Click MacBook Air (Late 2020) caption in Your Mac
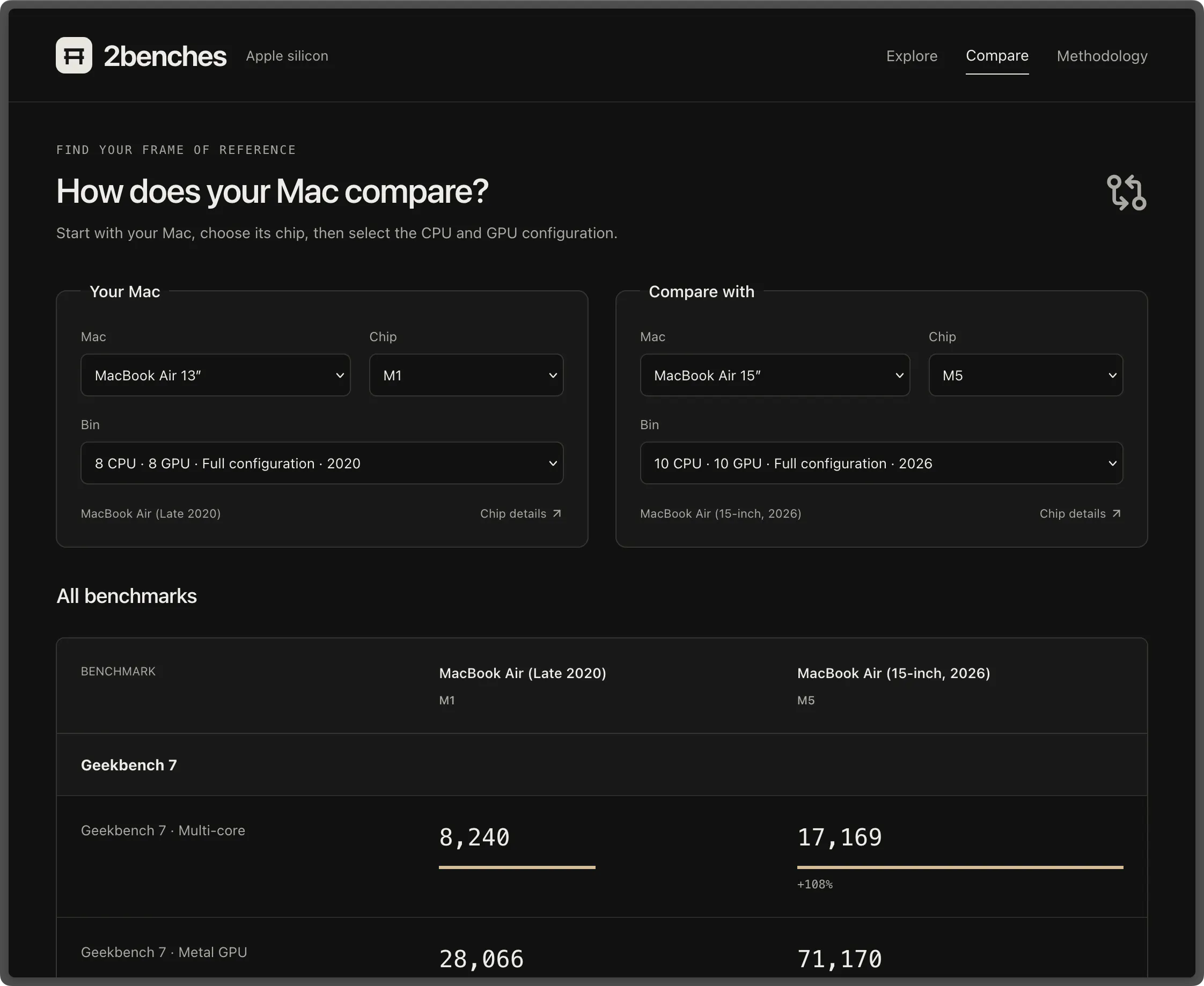 coord(150,513)
